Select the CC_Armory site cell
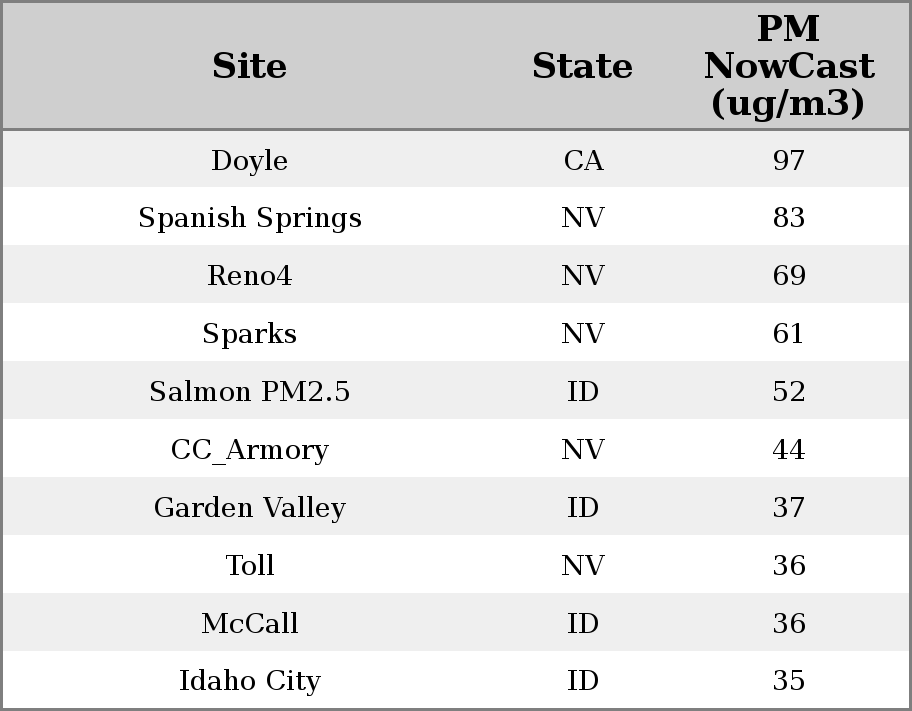912x711 pixels. pyautogui.click(x=250, y=450)
